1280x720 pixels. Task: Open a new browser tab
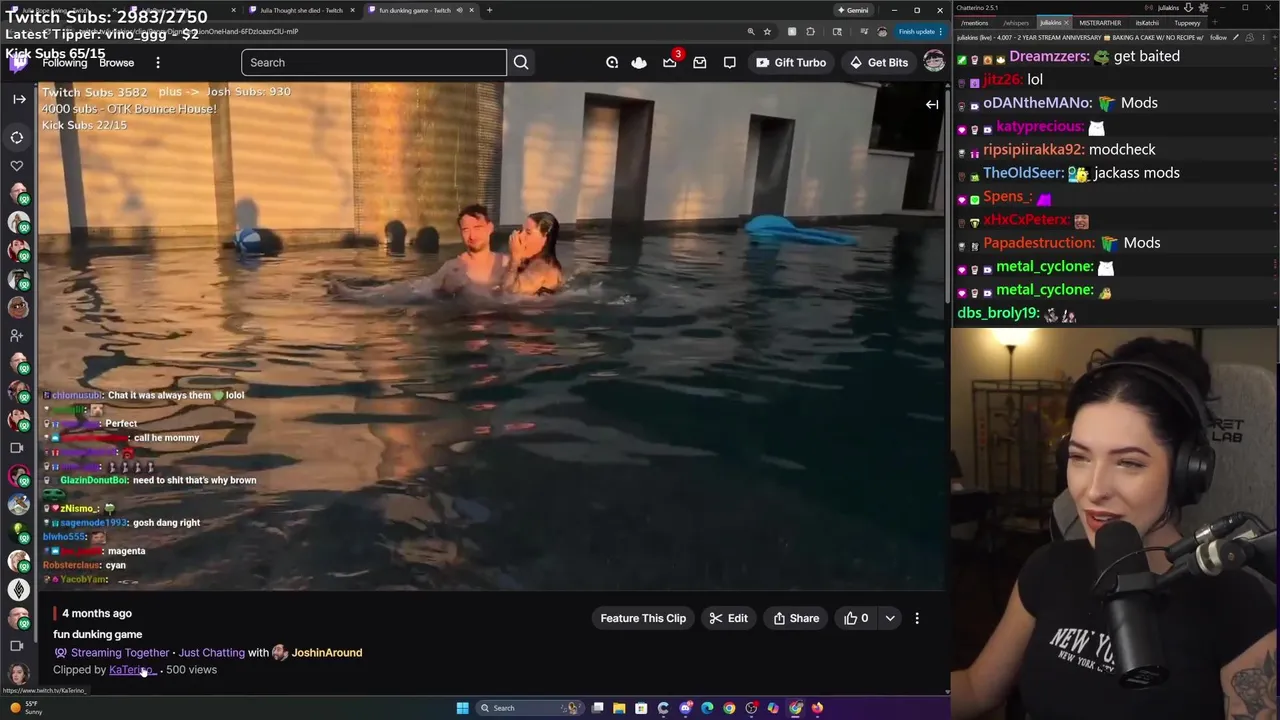pyautogui.click(x=489, y=10)
